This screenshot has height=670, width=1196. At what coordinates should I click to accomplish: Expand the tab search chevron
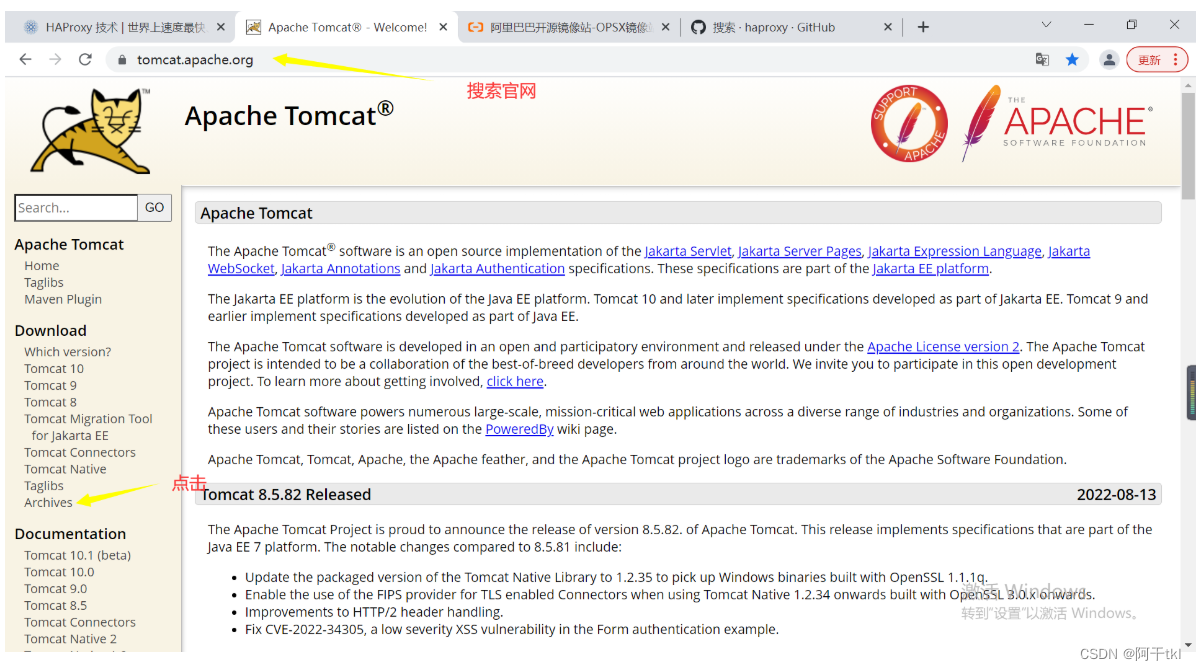click(1046, 24)
